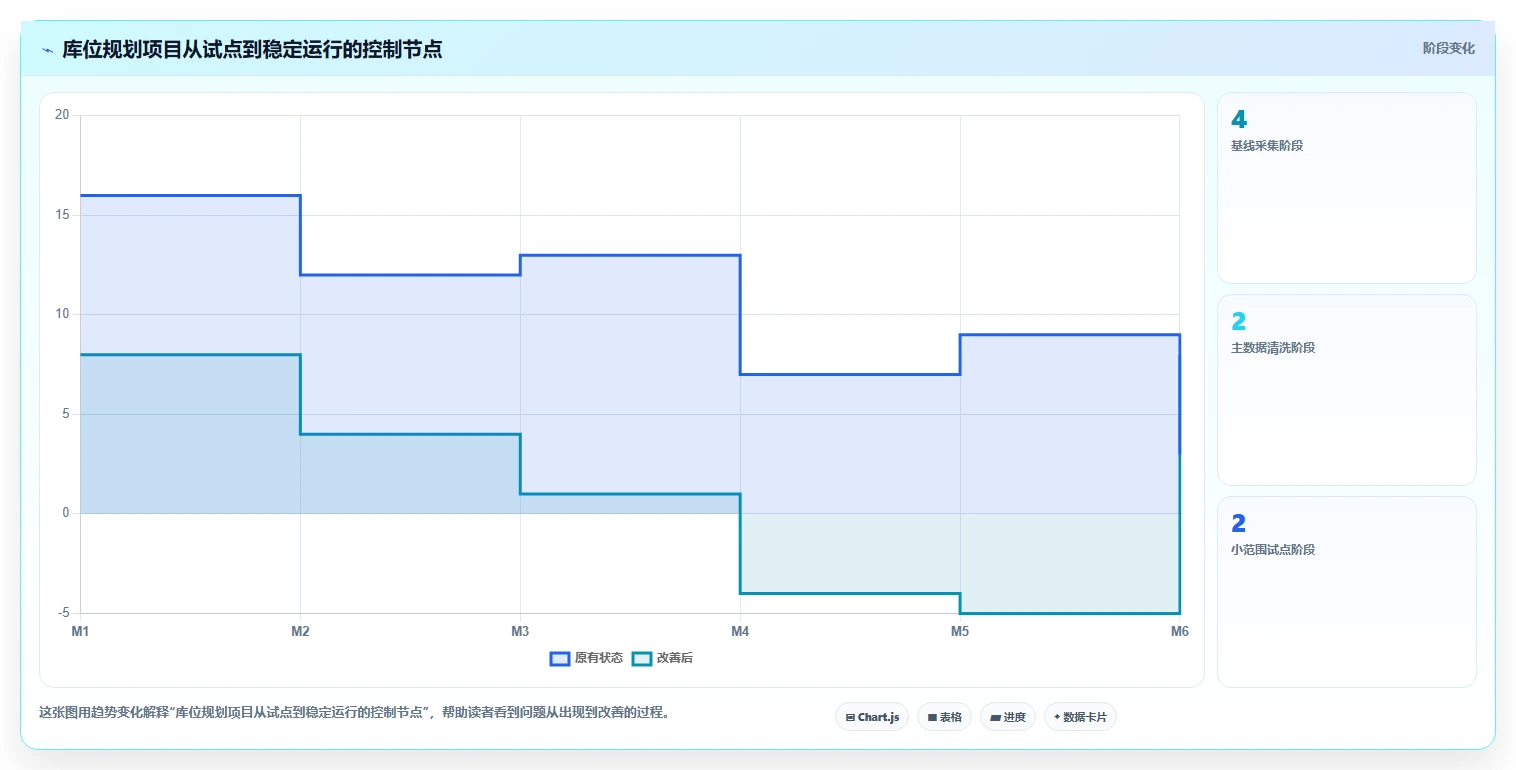Click the 改善后 legend label
Image resolution: width=1516 pixels, height=770 pixels.
pyautogui.click(x=674, y=658)
